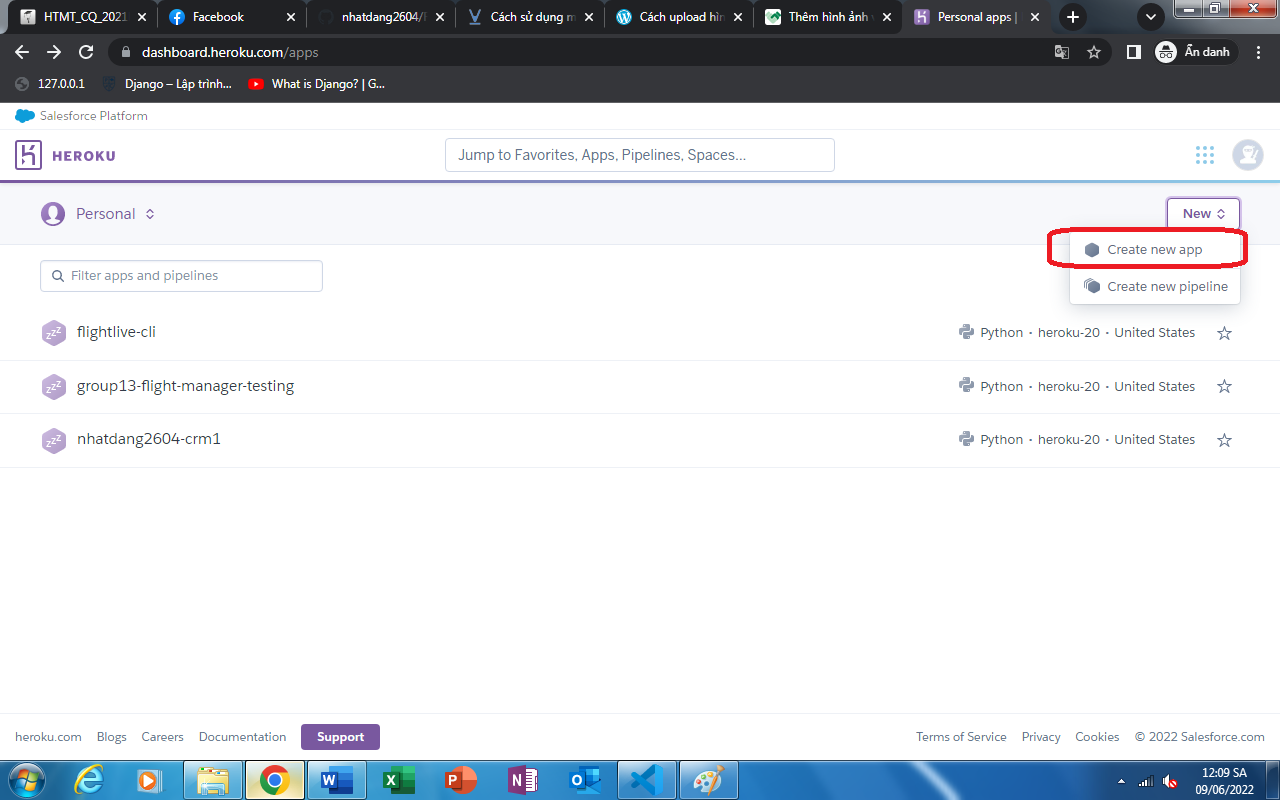Expand the Personal account switcher
Image resolution: width=1280 pixels, height=800 pixels.
98,214
